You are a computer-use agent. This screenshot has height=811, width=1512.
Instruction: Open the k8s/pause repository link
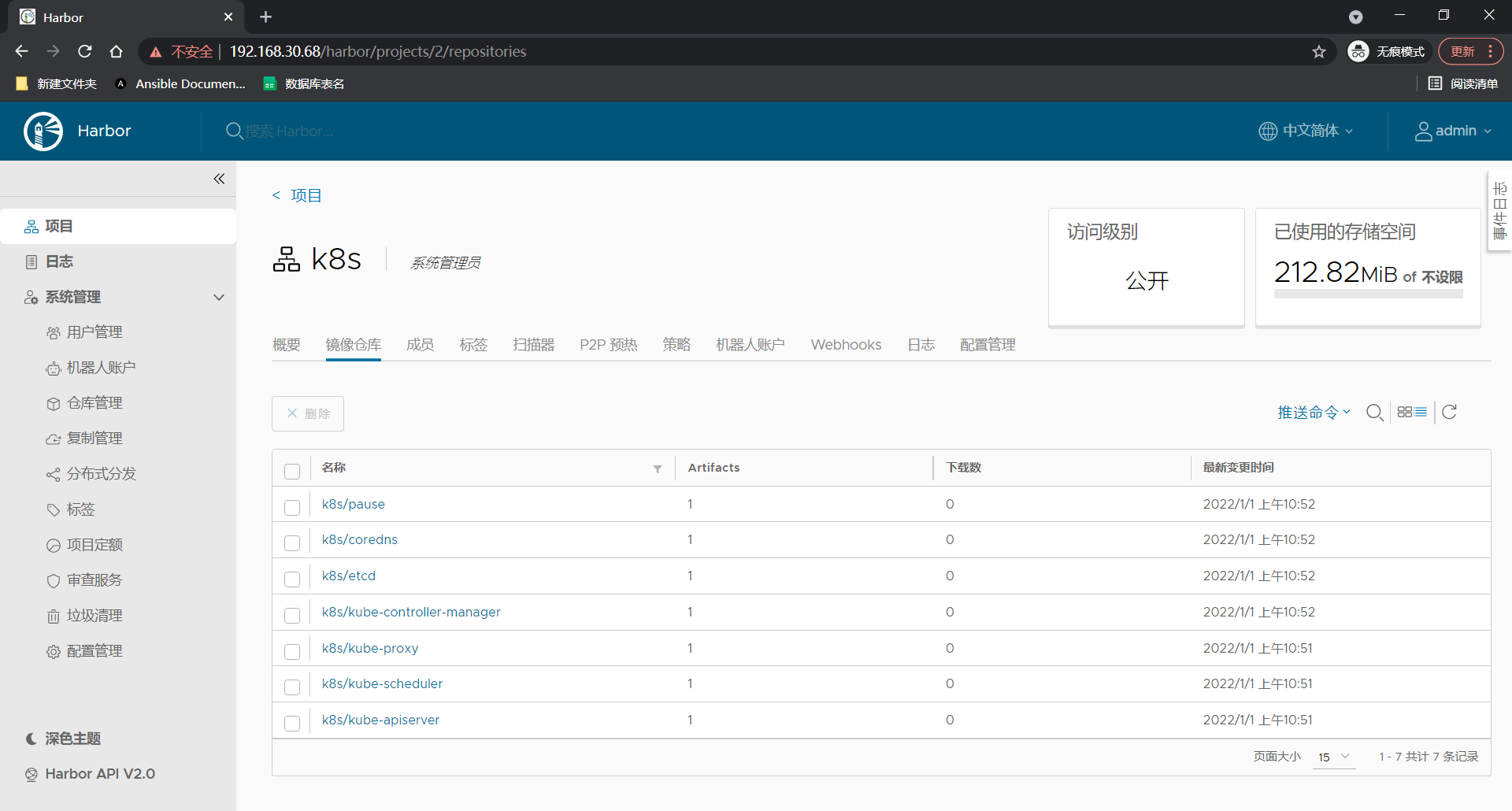(353, 504)
